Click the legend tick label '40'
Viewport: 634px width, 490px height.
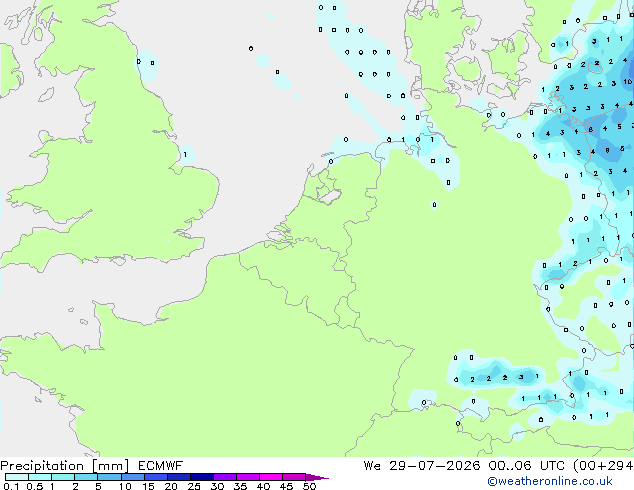[263, 486]
